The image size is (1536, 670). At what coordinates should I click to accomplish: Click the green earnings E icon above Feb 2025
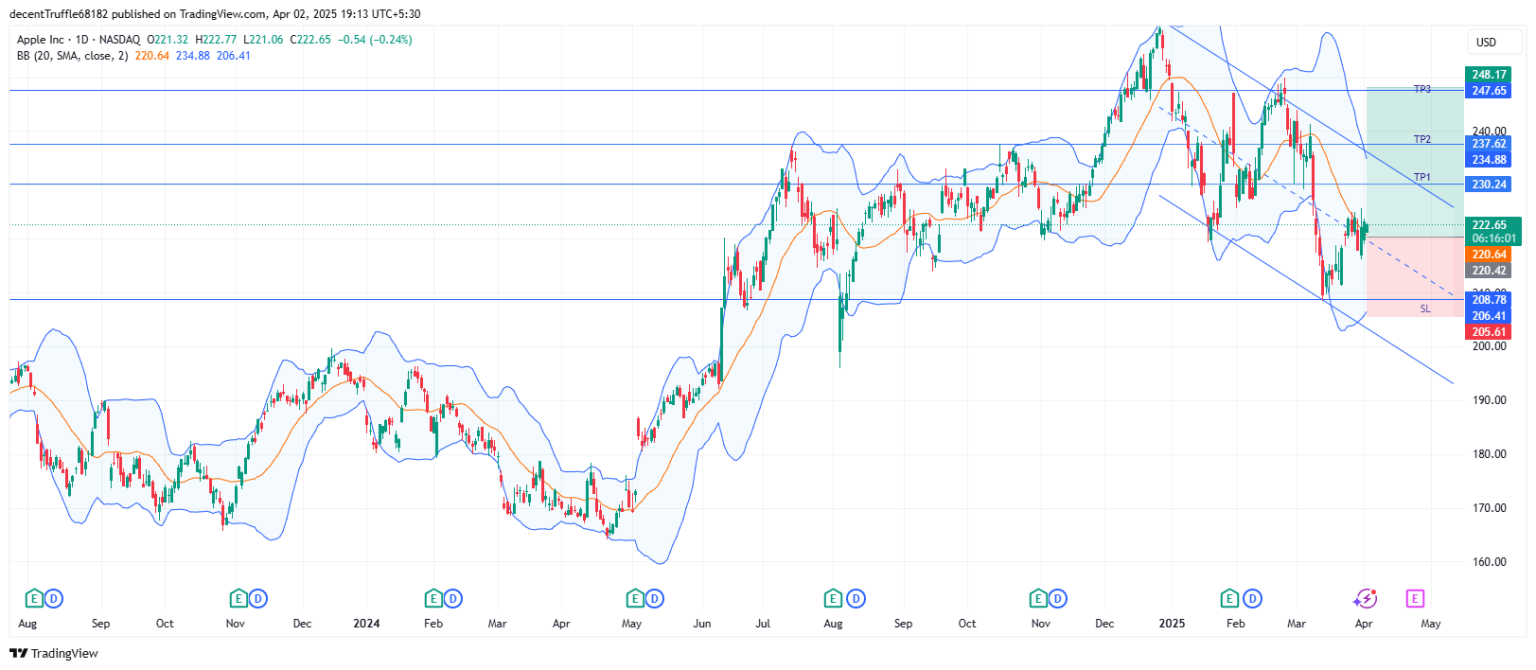pyautogui.click(x=1230, y=599)
